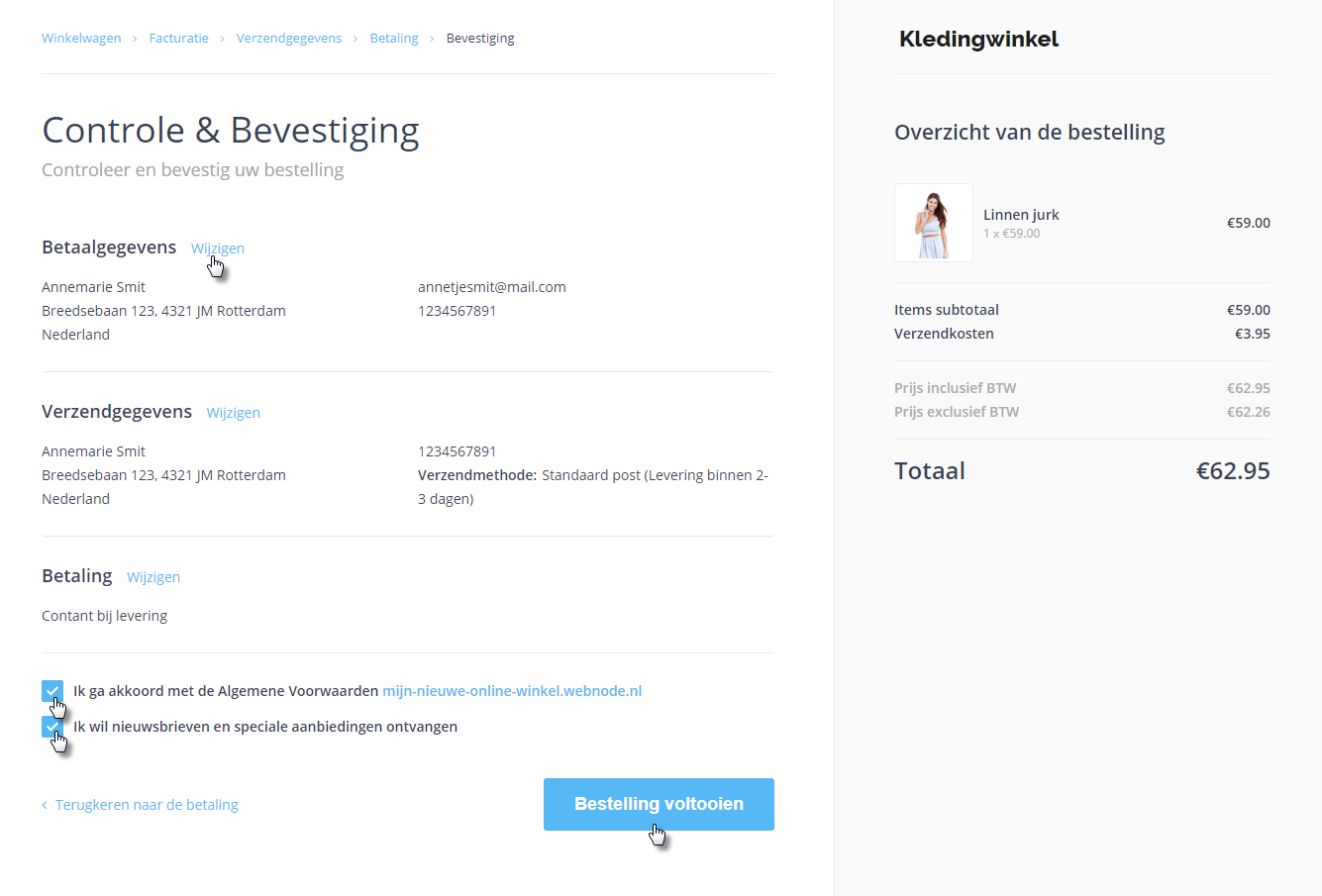Image resolution: width=1322 pixels, height=896 pixels.
Task: Click Wijzigen next to Betaalgegevens
Action: pyautogui.click(x=217, y=249)
